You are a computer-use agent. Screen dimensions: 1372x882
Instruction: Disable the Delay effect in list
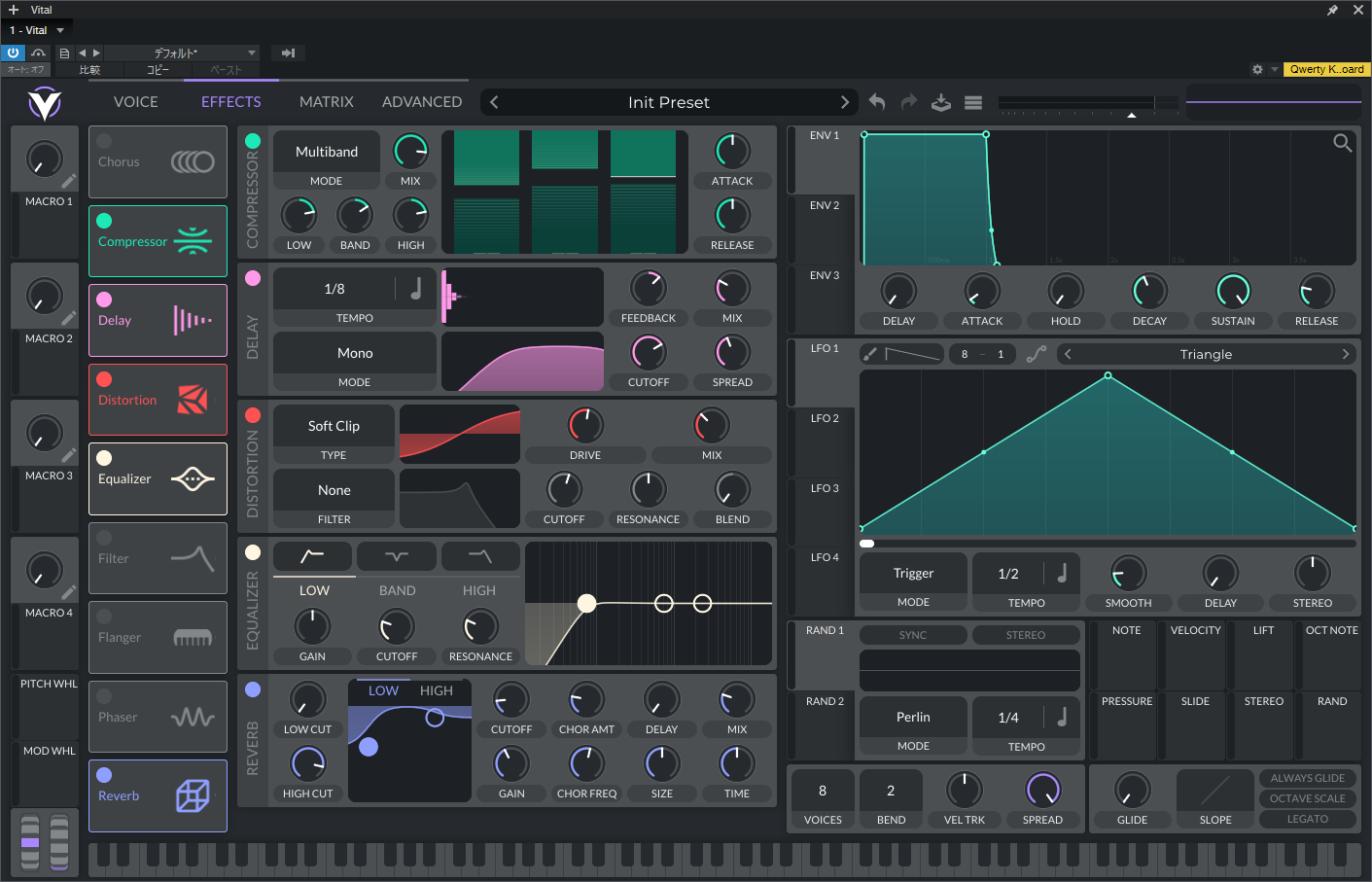(x=104, y=300)
